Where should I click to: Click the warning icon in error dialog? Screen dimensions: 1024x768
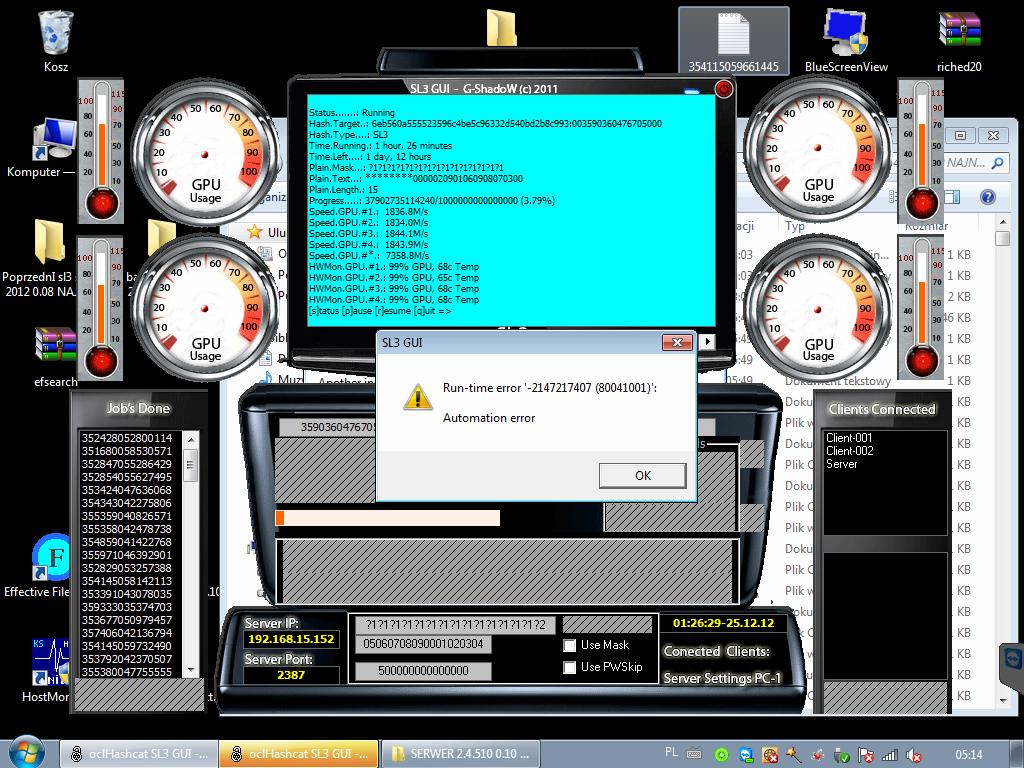[417, 396]
